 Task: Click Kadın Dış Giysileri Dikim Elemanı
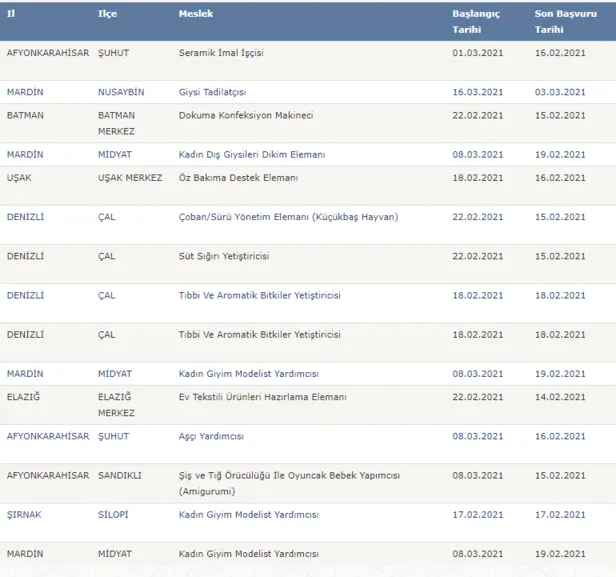[x=251, y=155]
